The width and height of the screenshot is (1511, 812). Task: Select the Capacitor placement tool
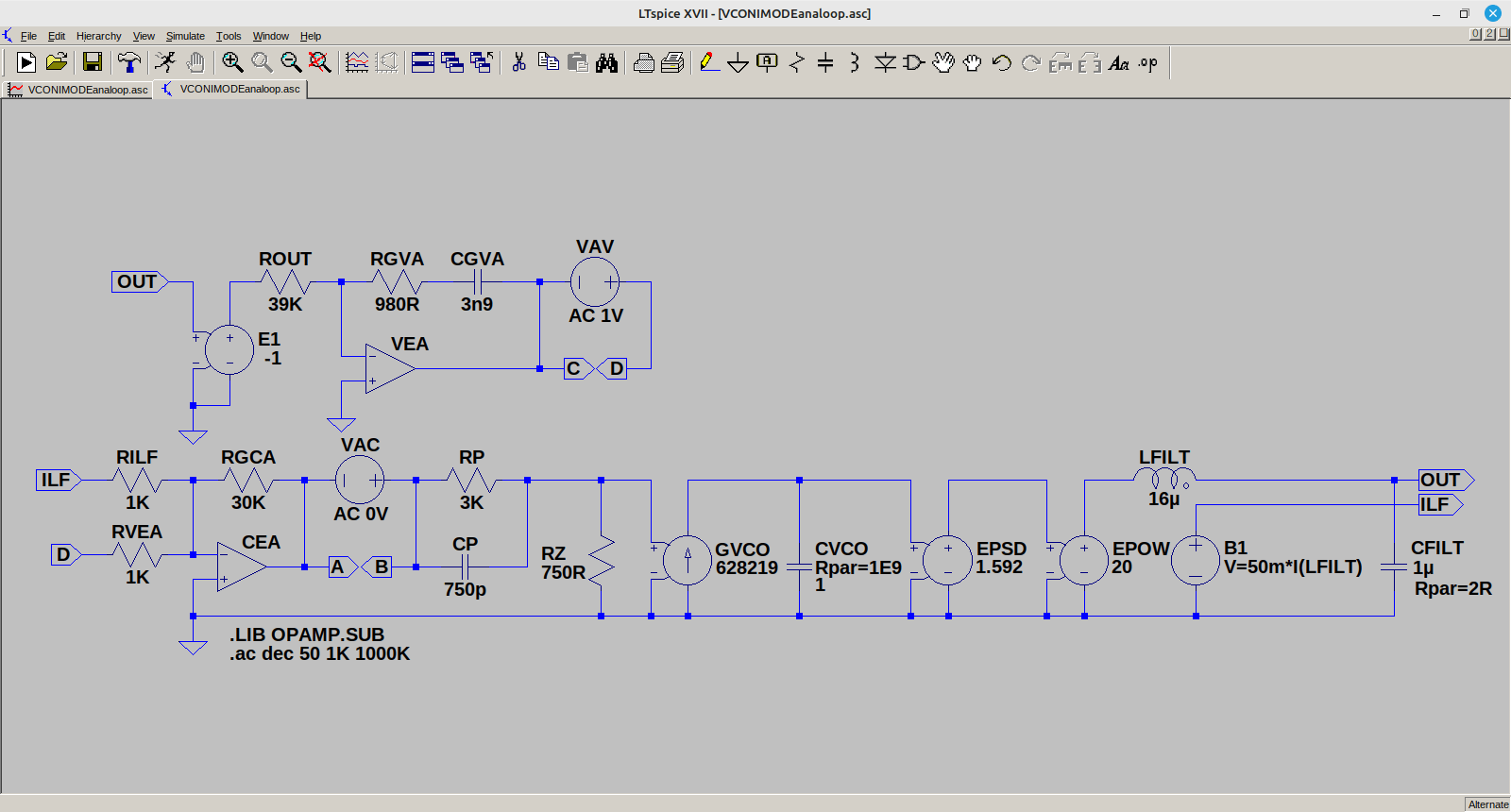[x=825, y=62]
